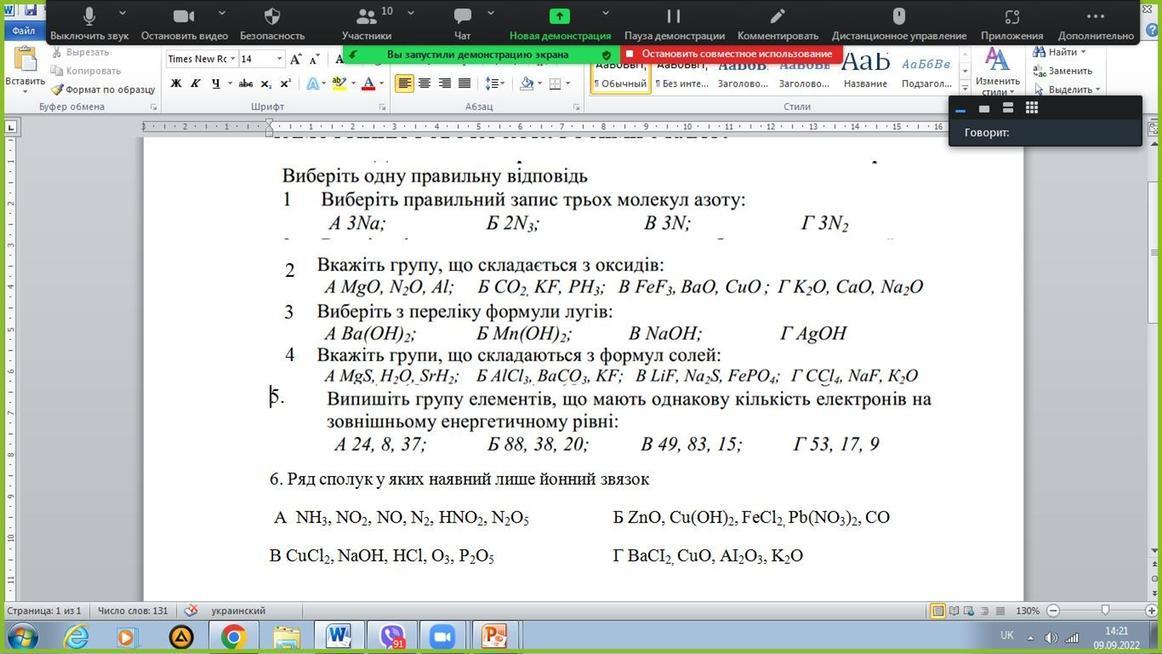Click the ruler tab selector icon

pyautogui.click(x=11, y=127)
